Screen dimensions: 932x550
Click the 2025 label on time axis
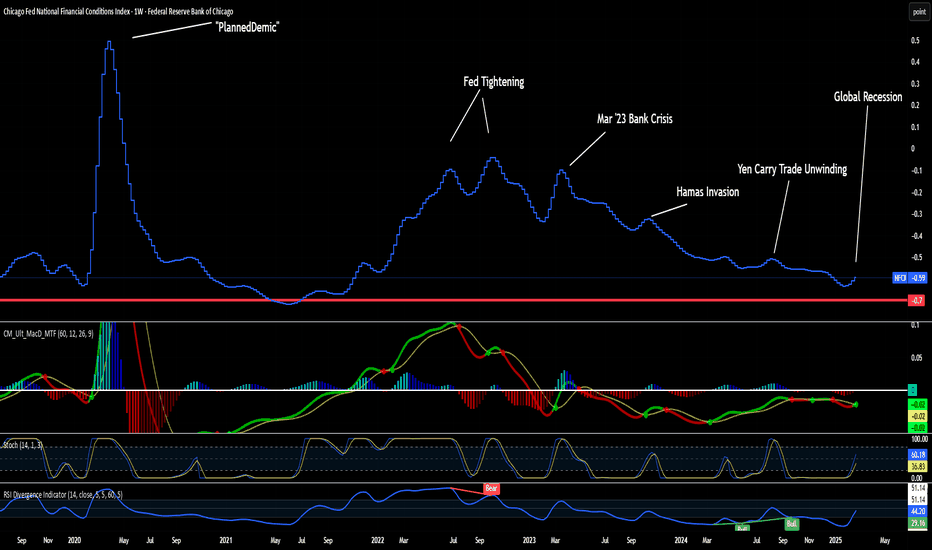point(836,540)
